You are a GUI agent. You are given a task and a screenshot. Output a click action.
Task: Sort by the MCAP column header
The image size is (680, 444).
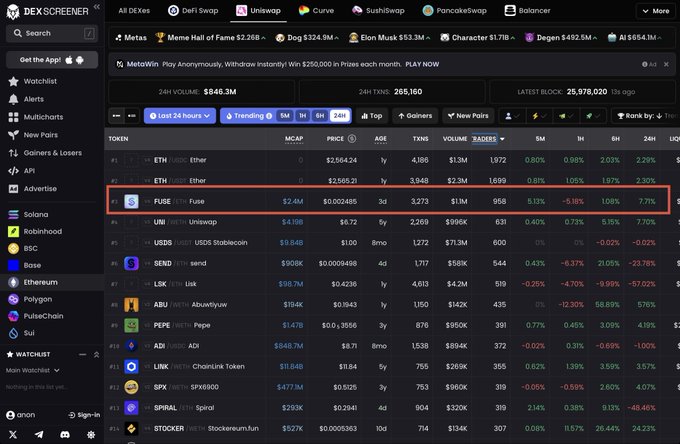coord(294,139)
